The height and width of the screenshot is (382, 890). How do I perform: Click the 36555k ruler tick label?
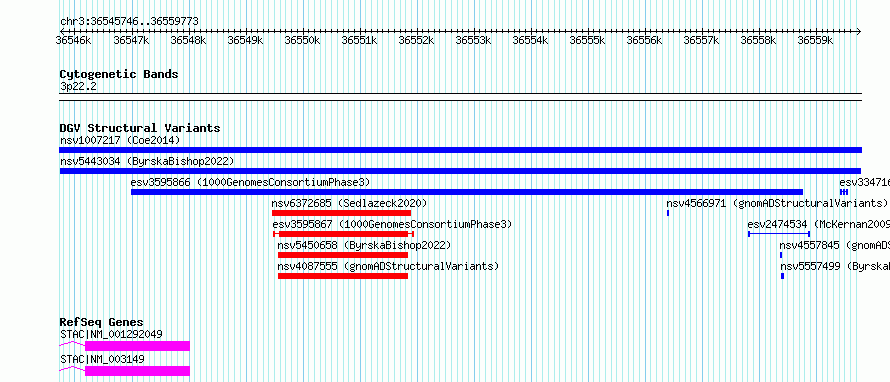[x=587, y=40]
